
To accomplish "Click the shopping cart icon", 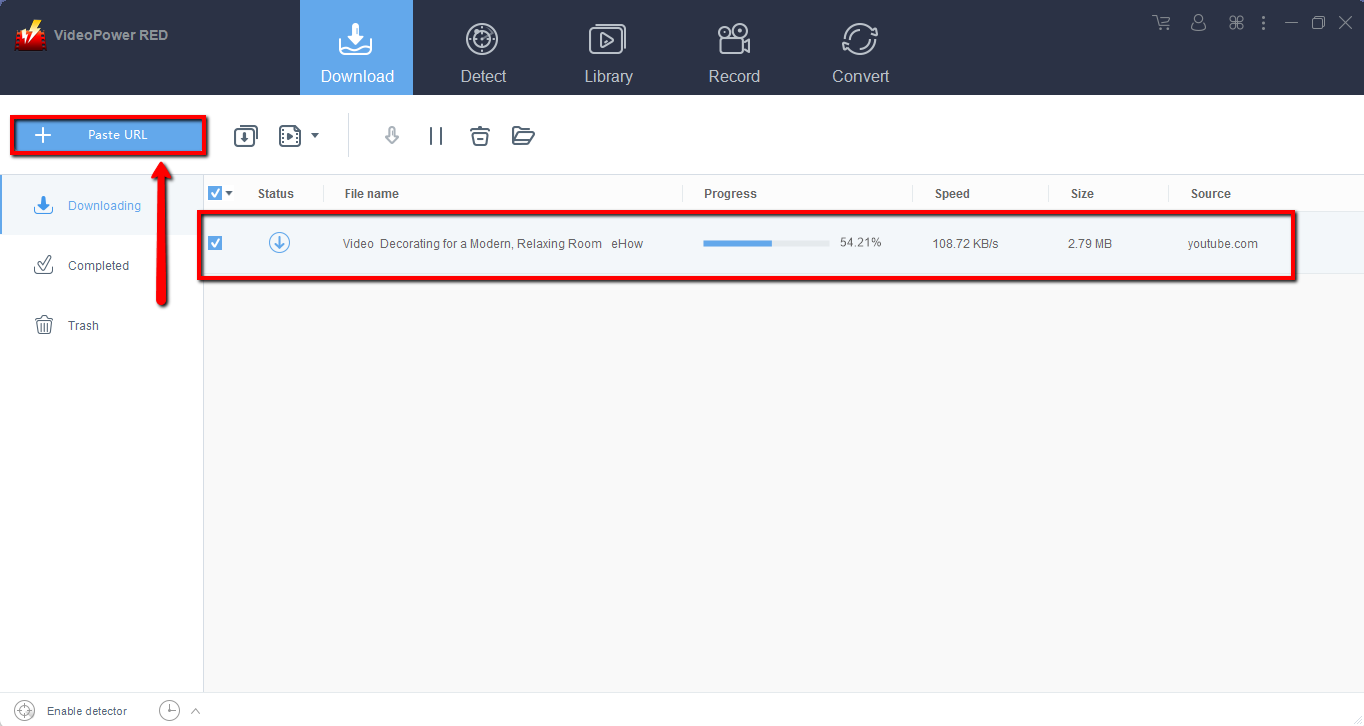I will click(1160, 22).
